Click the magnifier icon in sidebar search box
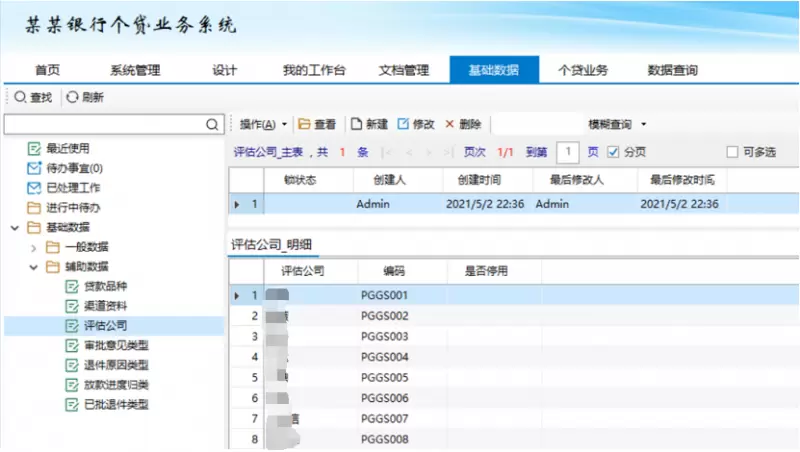This screenshot has width=800, height=452. 212,125
